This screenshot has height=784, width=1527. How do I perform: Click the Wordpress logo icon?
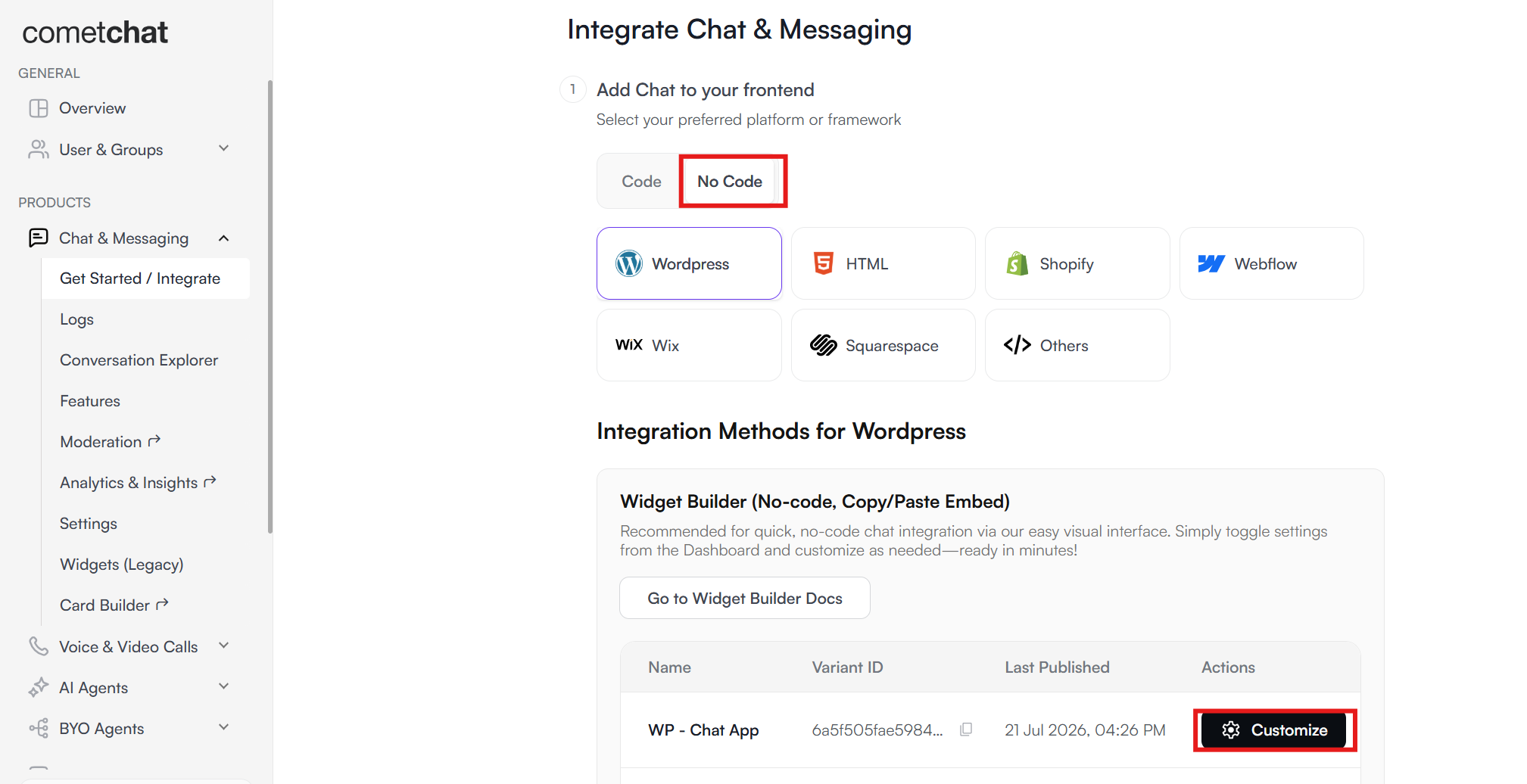click(x=629, y=263)
